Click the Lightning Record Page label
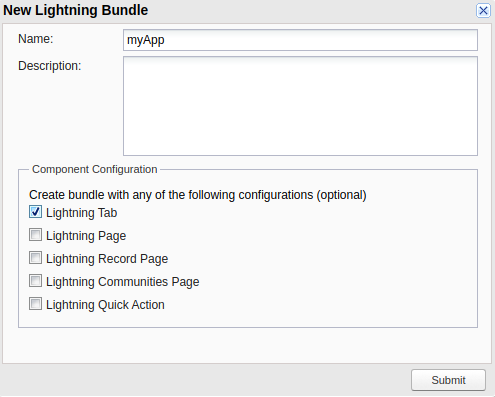The width and height of the screenshot is (495, 397). coord(107,259)
